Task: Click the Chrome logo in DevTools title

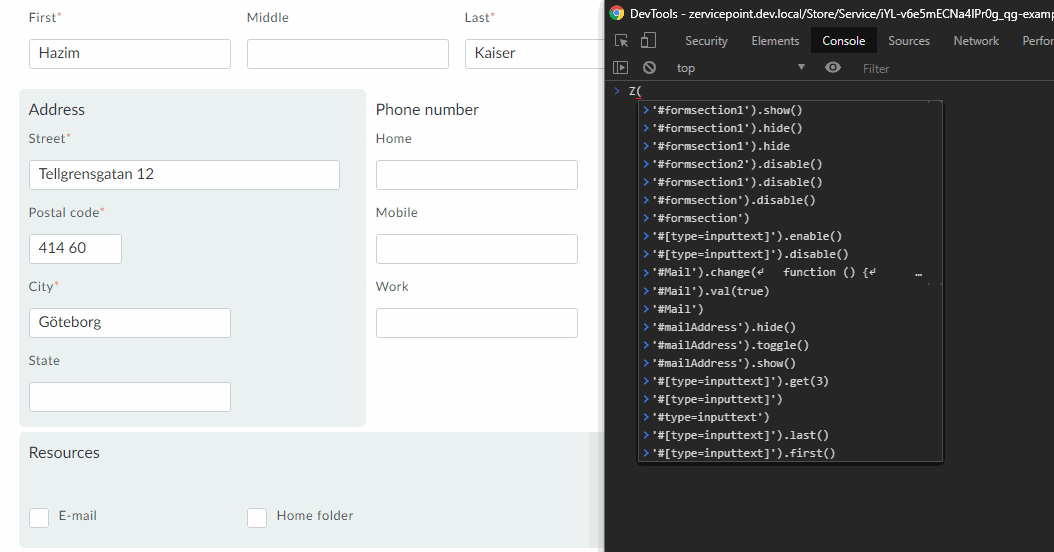Action: (x=616, y=13)
